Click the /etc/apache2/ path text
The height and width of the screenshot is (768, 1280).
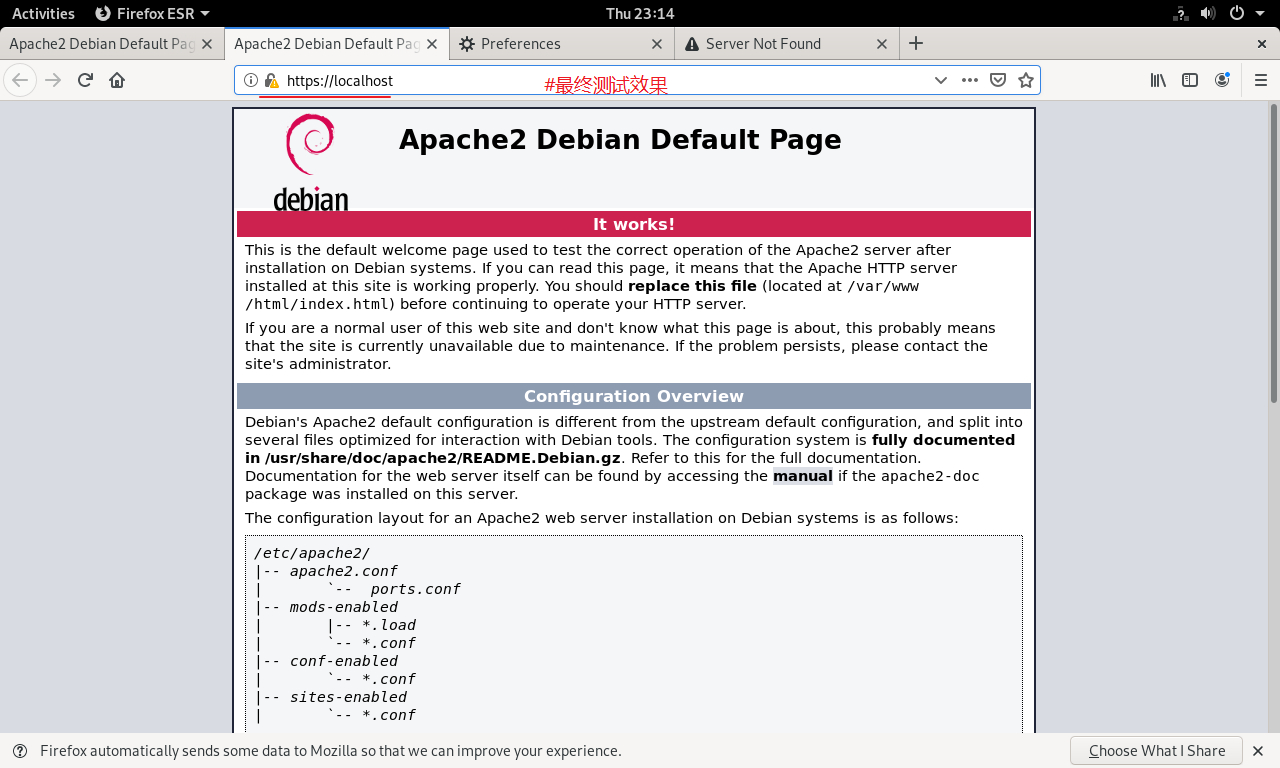[312, 553]
